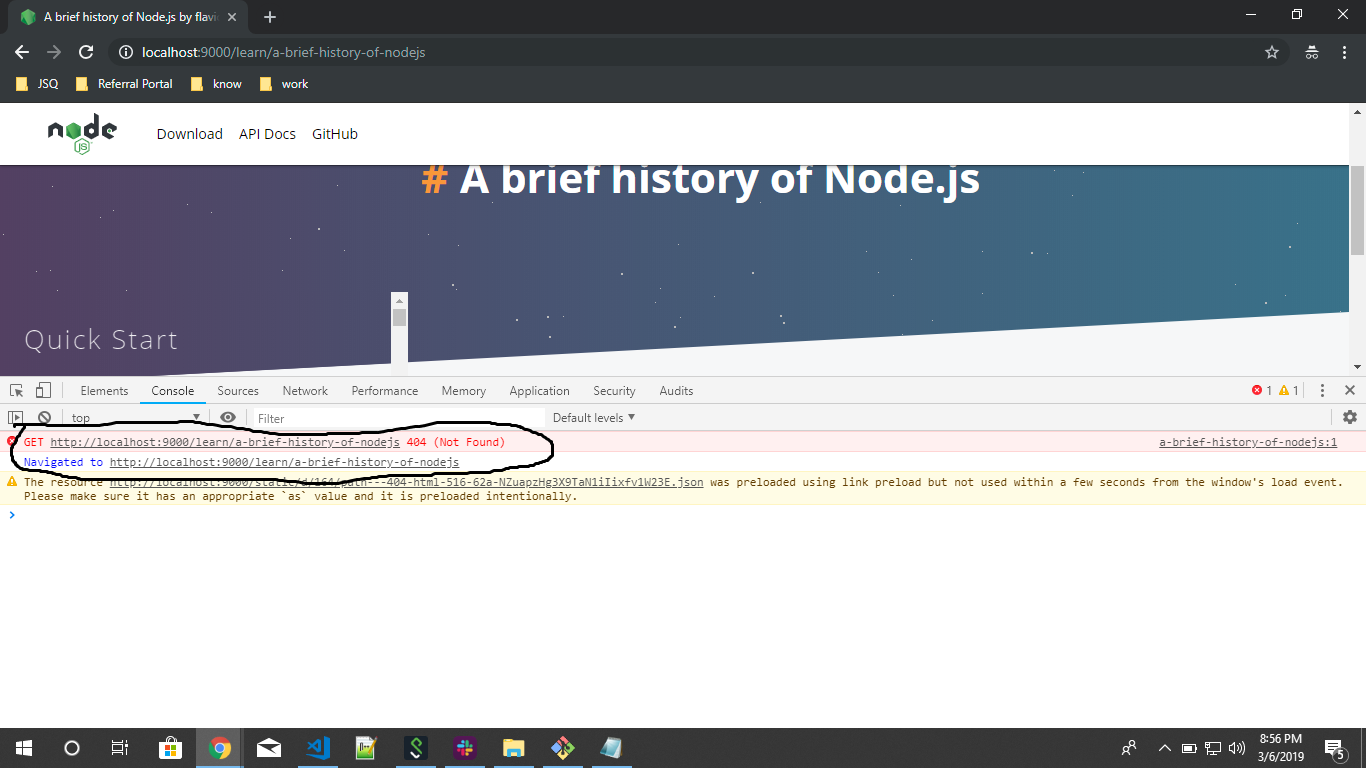Click the Node.js logo
The width and height of the screenshot is (1366, 768).
click(x=82, y=134)
